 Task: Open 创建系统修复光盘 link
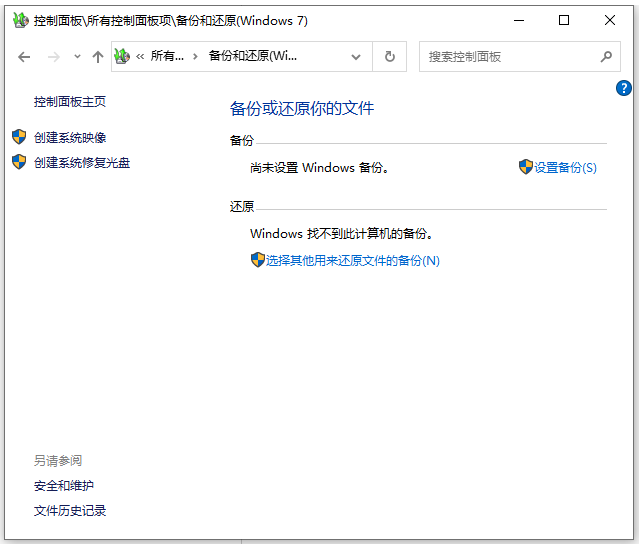[x=82, y=163]
